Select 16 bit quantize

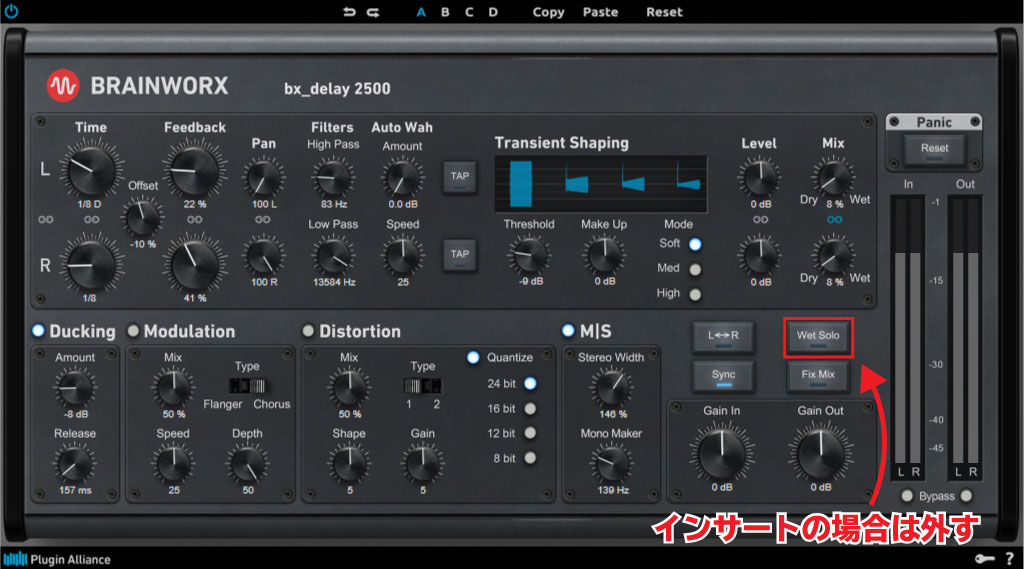click(x=530, y=409)
